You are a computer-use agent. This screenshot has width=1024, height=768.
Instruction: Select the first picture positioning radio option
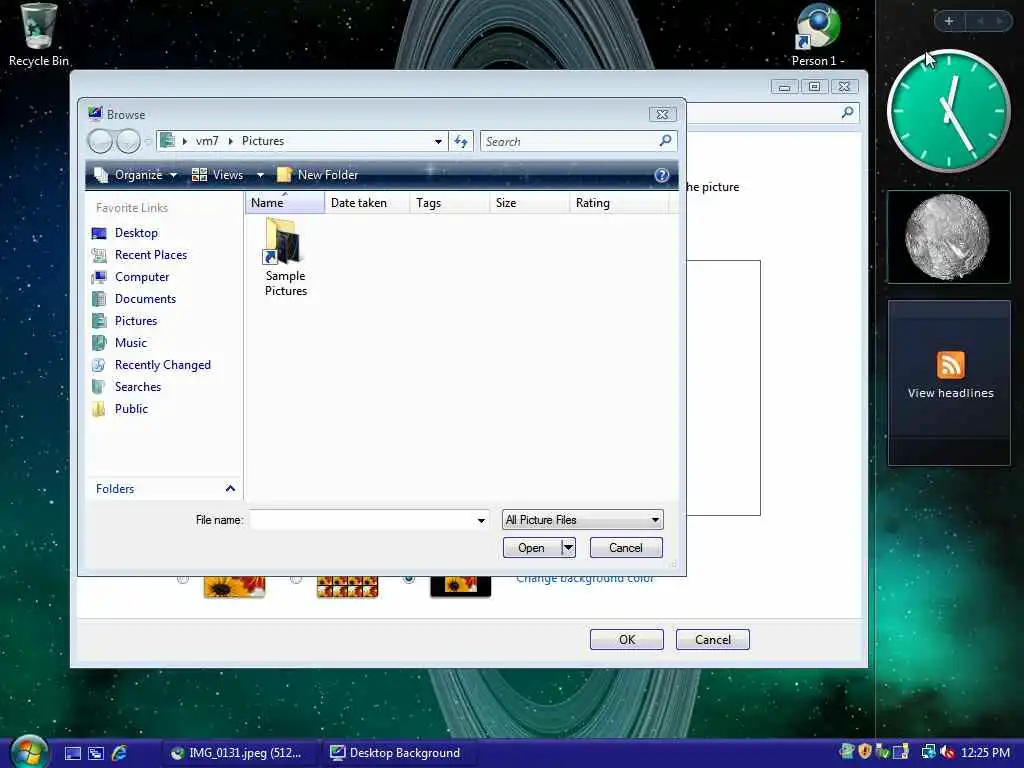[183, 579]
